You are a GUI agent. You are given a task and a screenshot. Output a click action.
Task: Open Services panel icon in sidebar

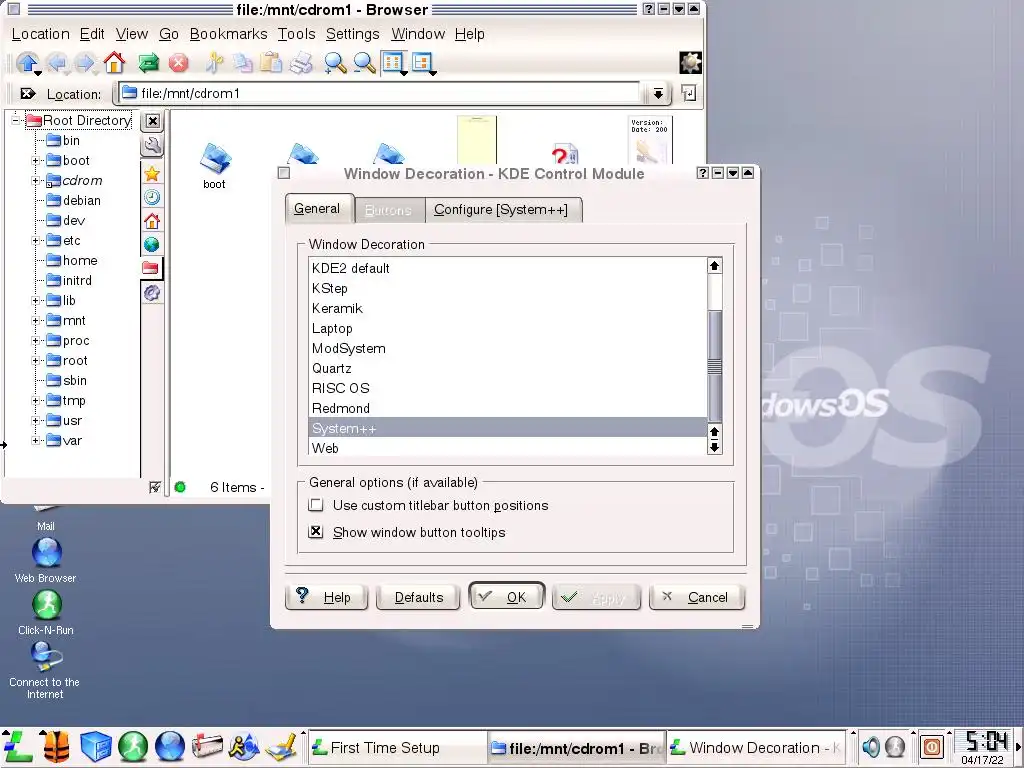tap(152, 293)
